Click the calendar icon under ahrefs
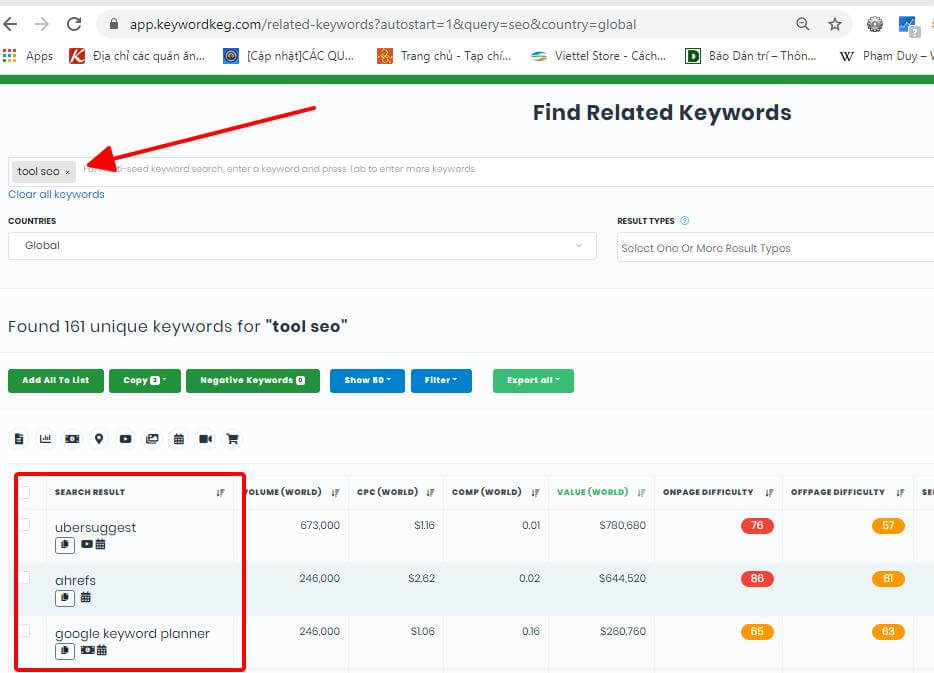Image resolution: width=934 pixels, height=673 pixels. click(86, 597)
